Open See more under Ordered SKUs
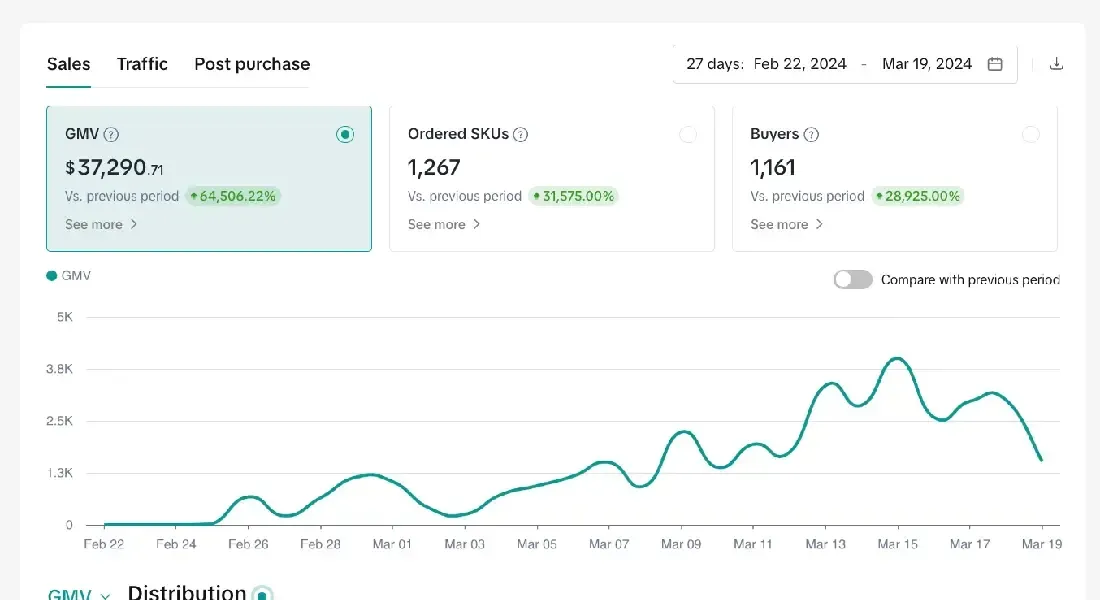 (x=444, y=225)
